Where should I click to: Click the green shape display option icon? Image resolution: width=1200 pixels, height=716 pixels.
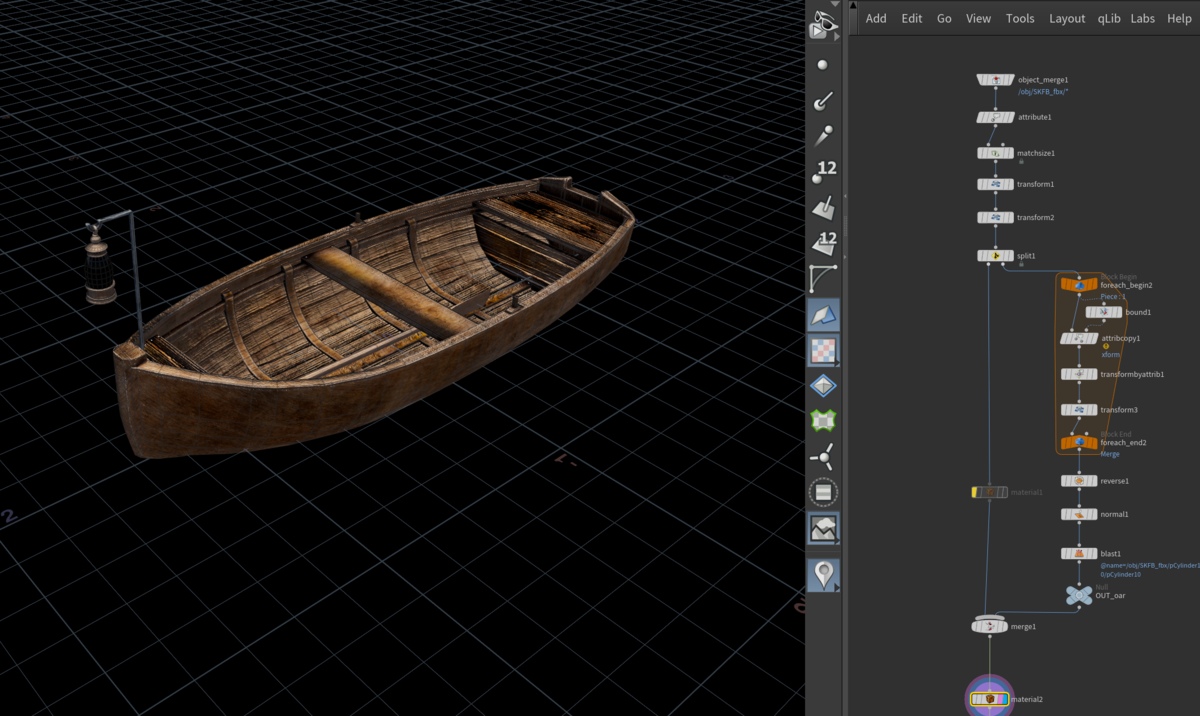(x=823, y=421)
